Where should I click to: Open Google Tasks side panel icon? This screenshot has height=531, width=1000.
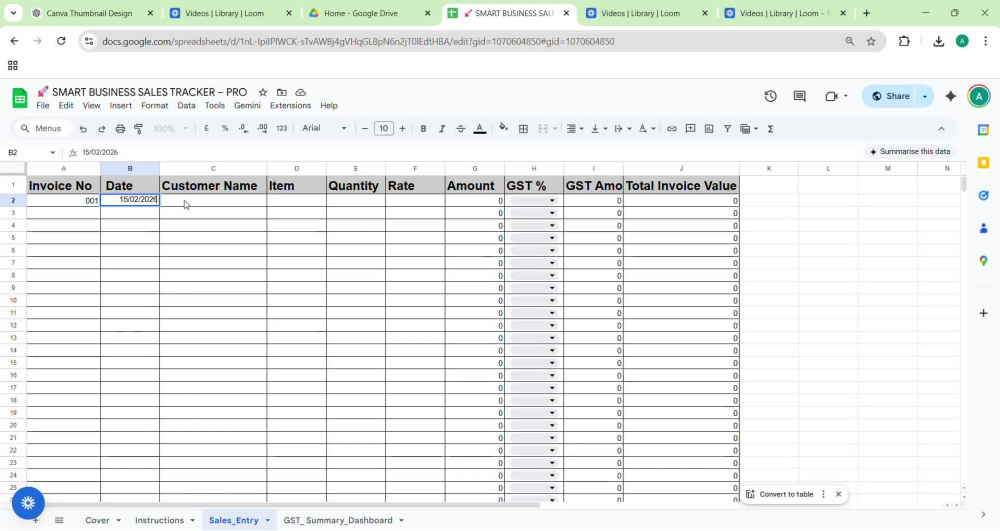[983, 195]
